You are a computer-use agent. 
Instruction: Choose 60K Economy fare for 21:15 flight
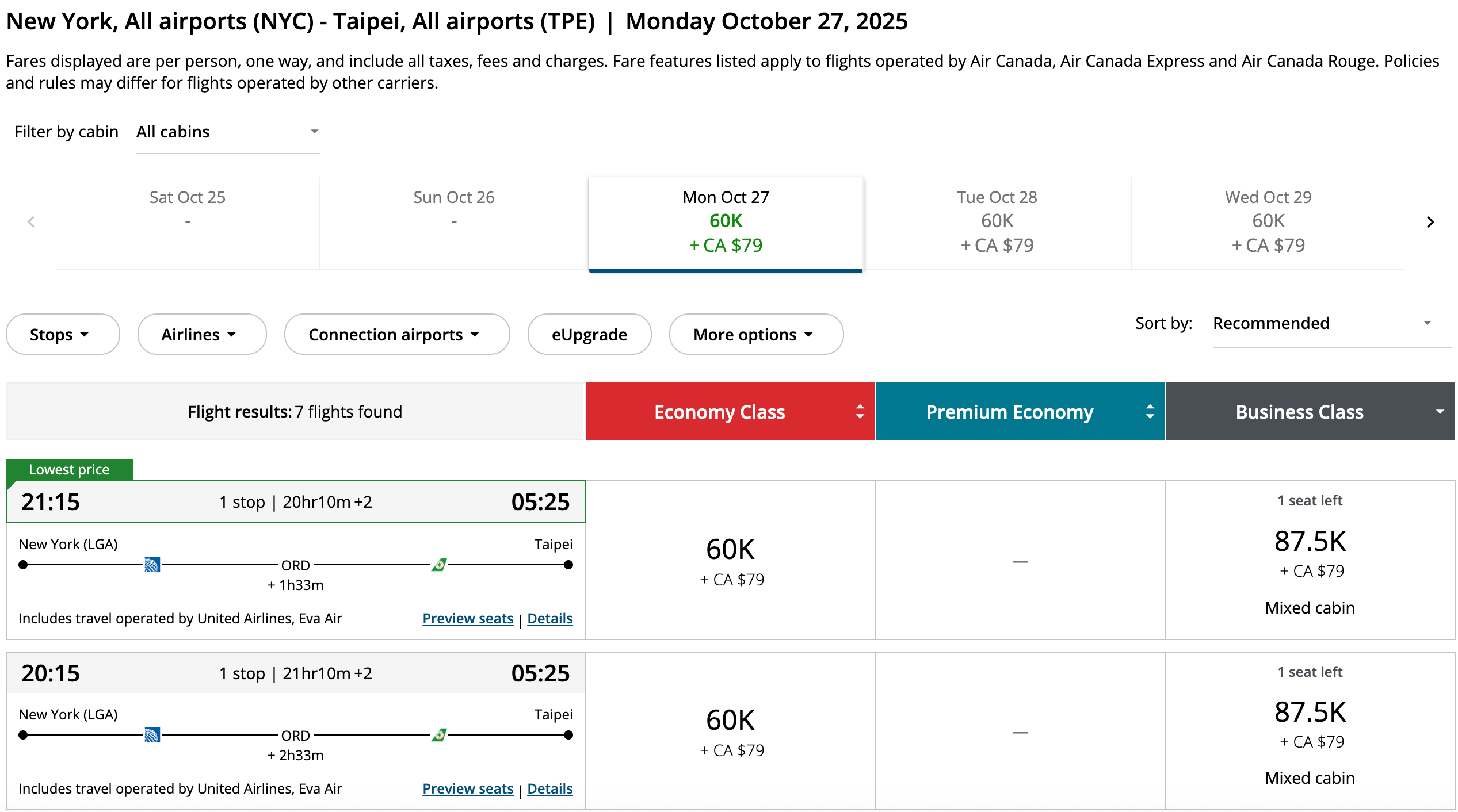pos(730,561)
